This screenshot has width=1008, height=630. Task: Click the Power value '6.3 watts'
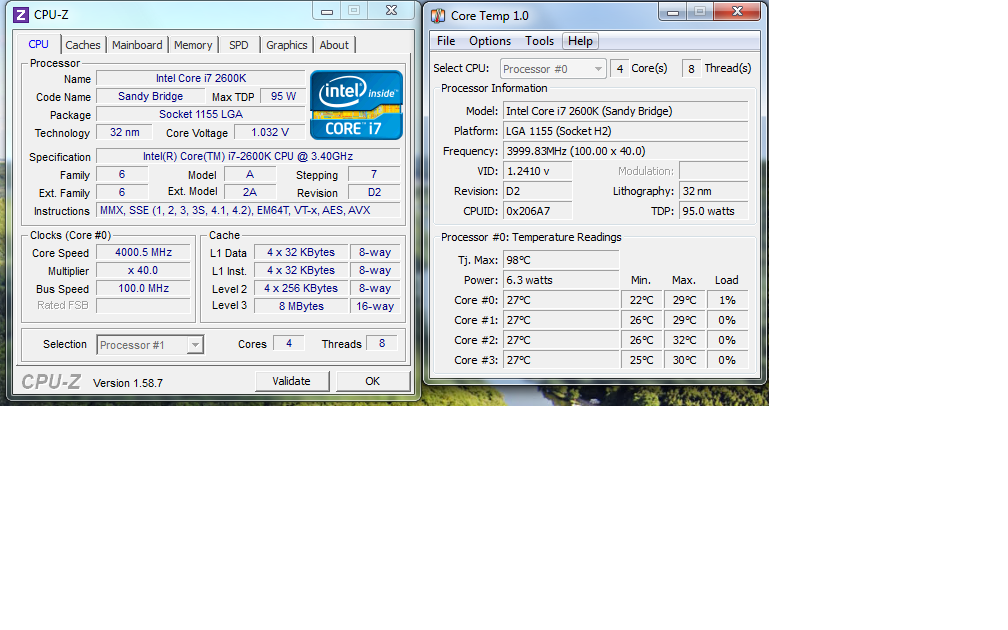(x=561, y=280)
